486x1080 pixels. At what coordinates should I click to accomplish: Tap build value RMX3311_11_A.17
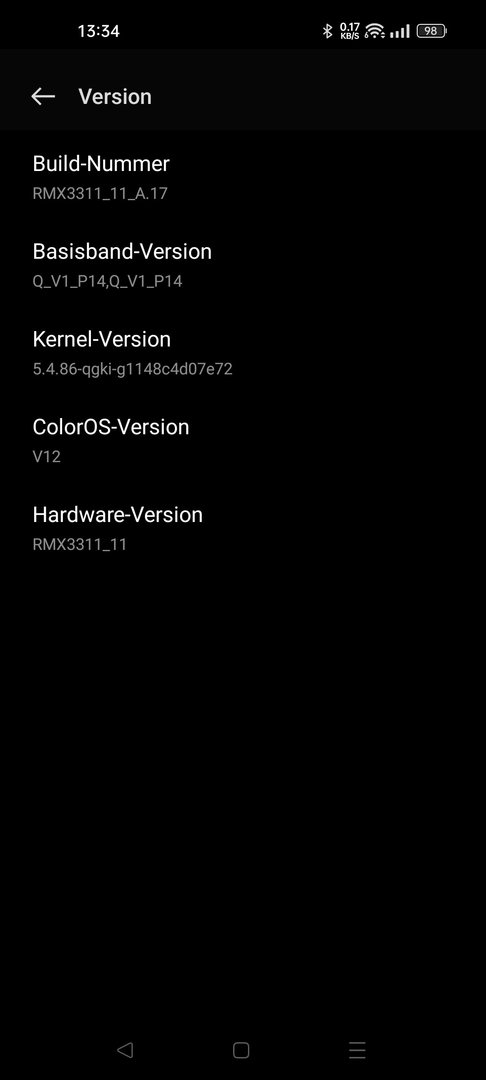pyautogui.click(x=101, y=194)
